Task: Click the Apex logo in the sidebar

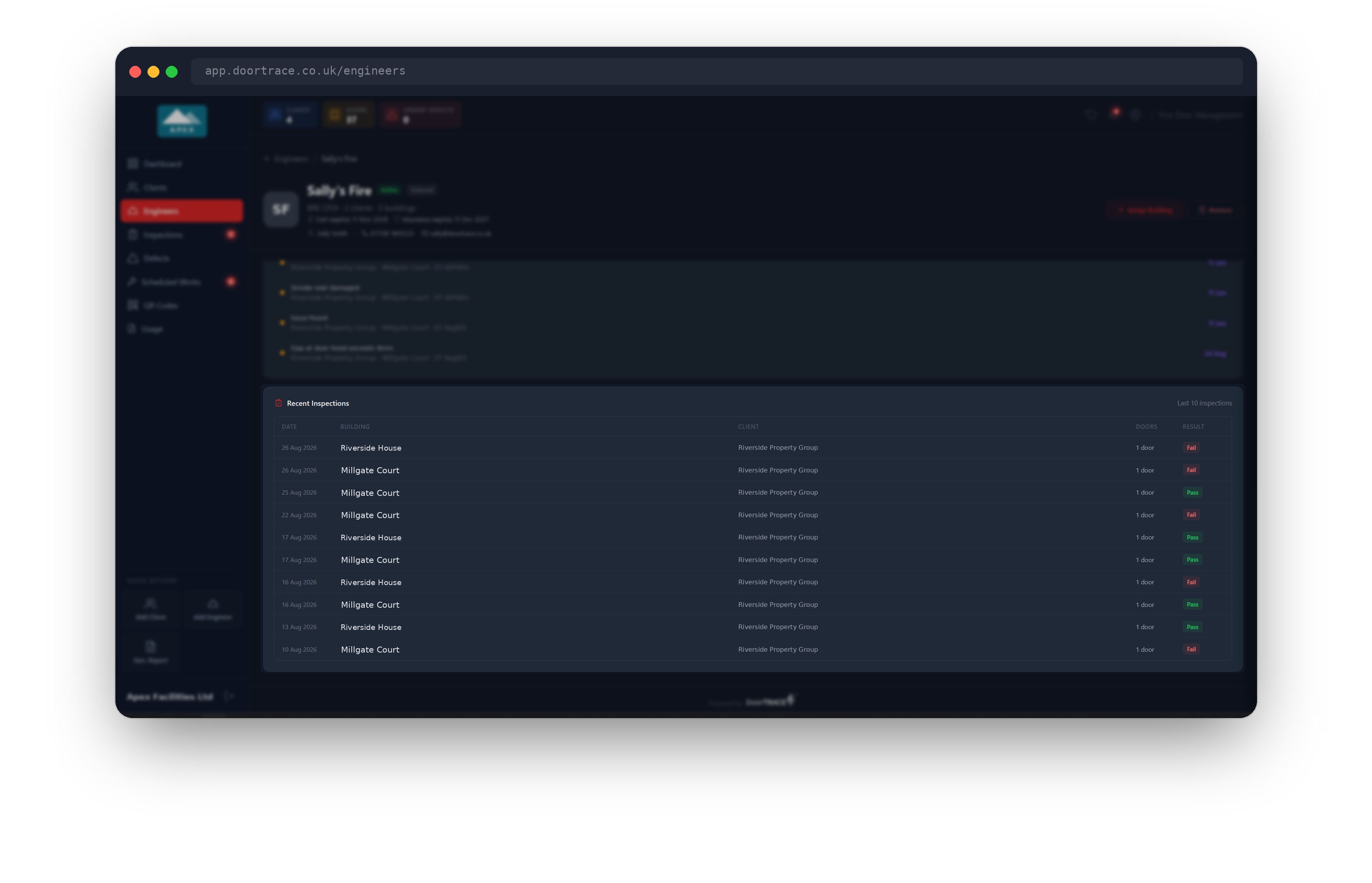Action: click(x=182, y=121)
